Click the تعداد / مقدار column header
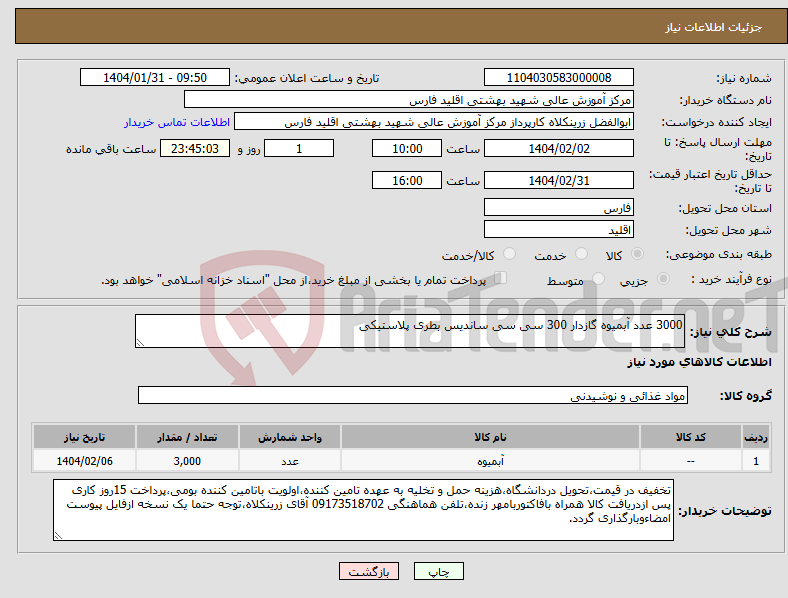The image size is (788, 598). tap(187, 437)
